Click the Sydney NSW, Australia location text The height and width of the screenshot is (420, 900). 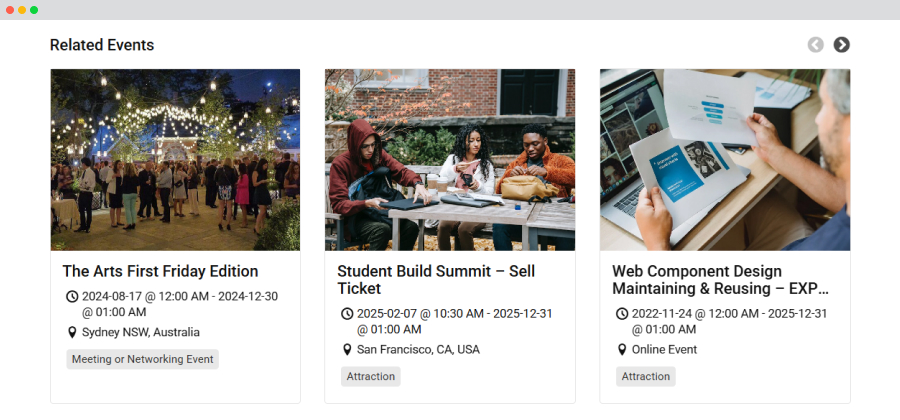click(141, 332)
